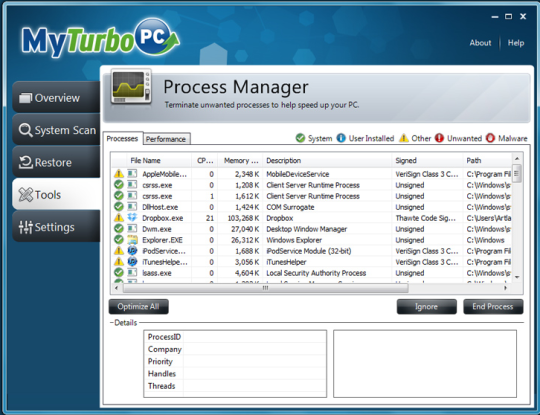This screenshot has height=415, width=540.
Task: Click the horizontal scrollbar thumb
Action: click(266, 288)
